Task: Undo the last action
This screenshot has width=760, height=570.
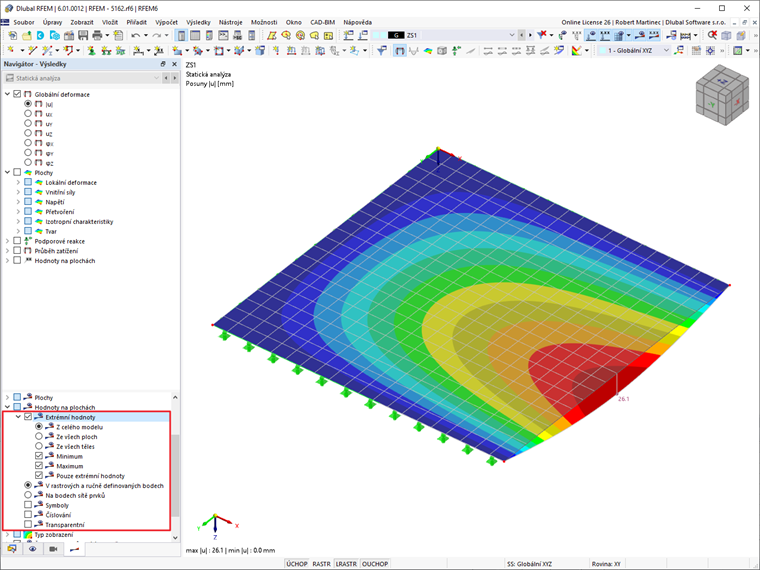Action: pyautogui.click(x=136, y=35)
